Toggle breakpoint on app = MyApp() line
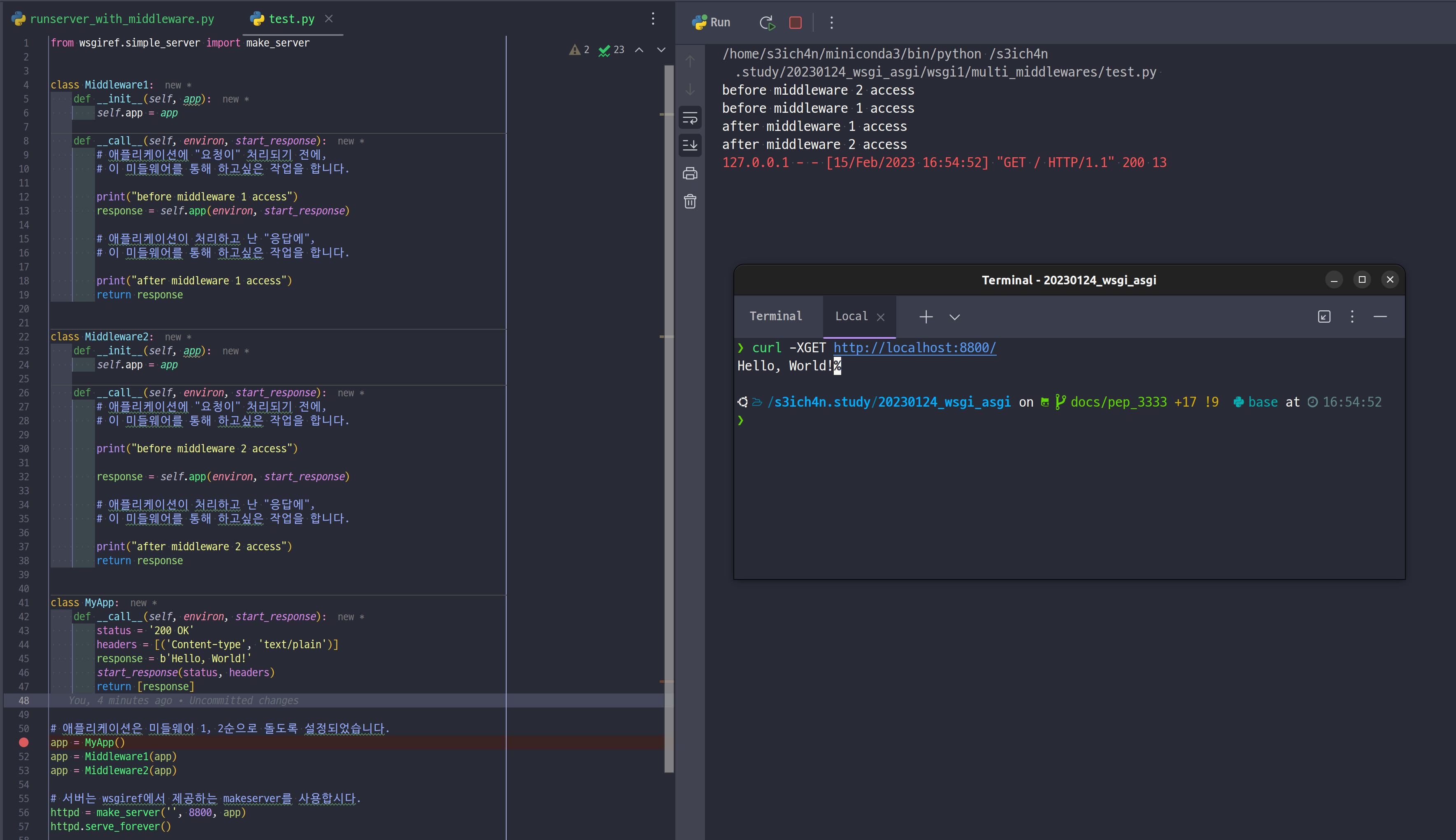 click(x=23, y=742)
